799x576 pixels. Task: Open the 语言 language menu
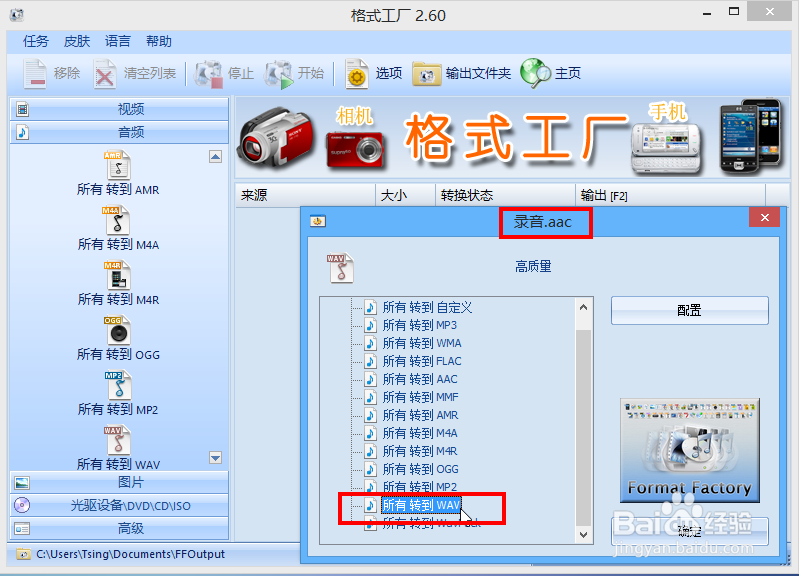(118, 41)
